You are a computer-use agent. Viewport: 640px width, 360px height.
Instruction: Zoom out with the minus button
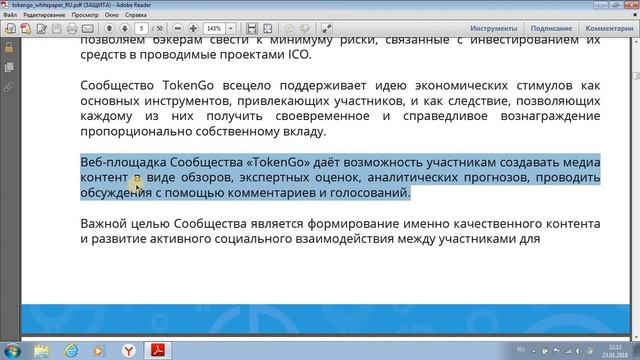pyautogui.click(x=178, y=28)
